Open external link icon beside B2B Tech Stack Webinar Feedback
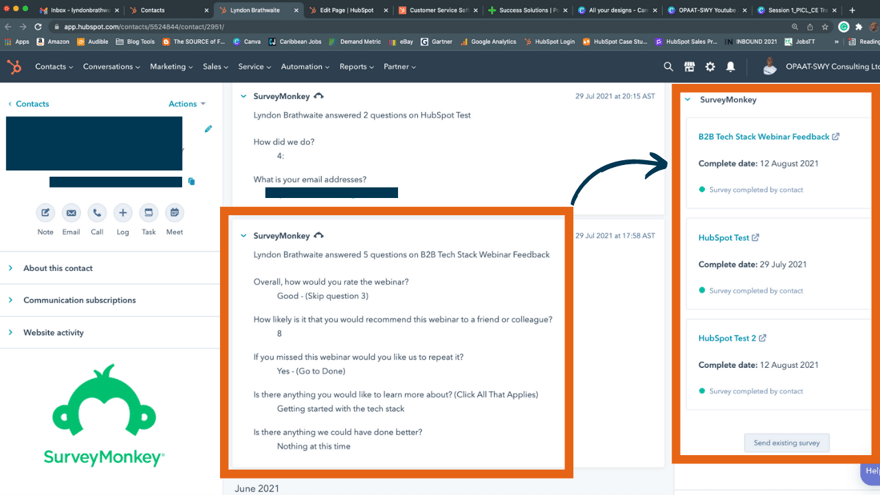The width and height of the screenshot is (880, 495). (836, 136)
